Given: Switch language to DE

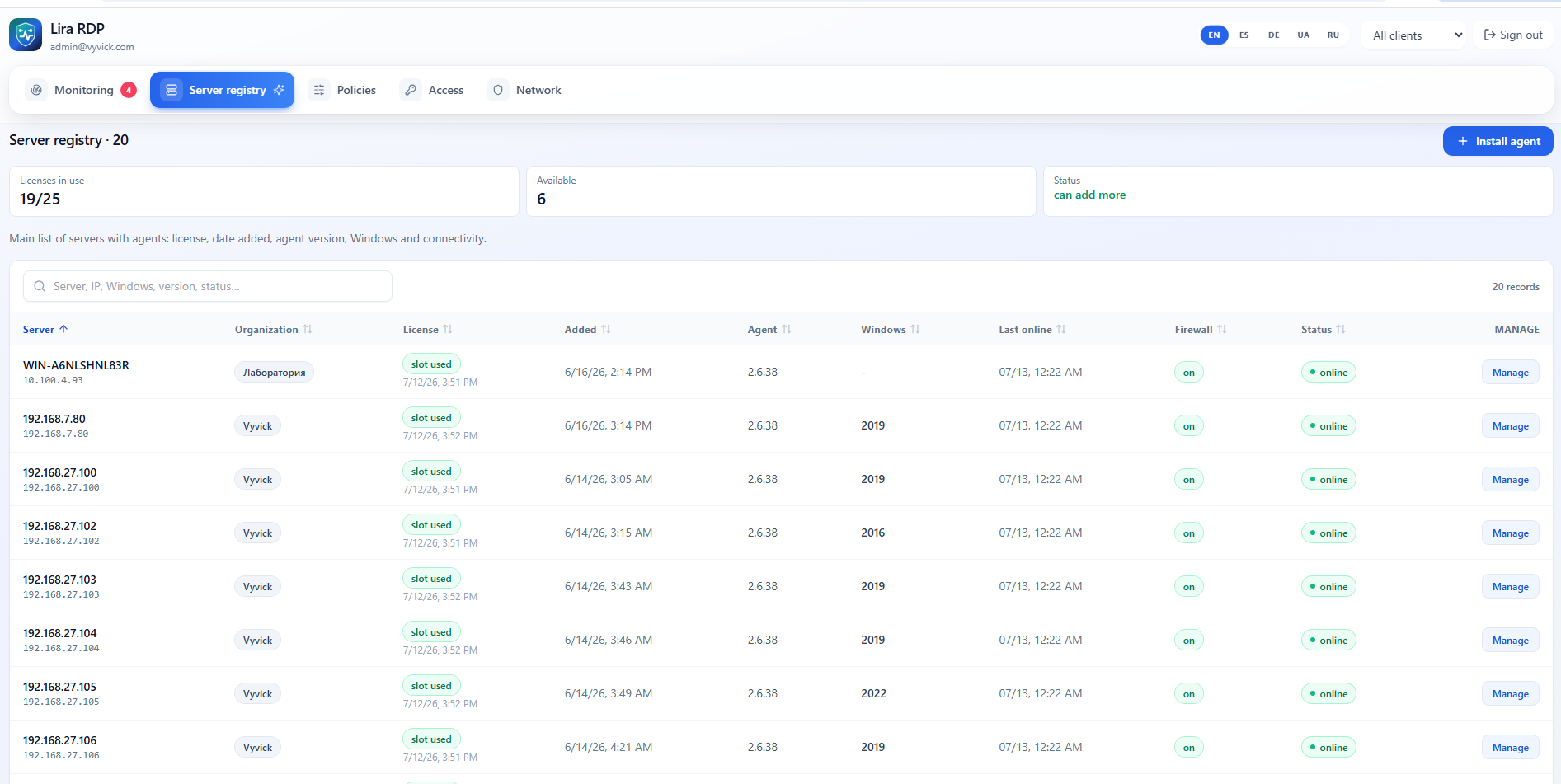Looking at the screenshot, I should point(1273,35).
